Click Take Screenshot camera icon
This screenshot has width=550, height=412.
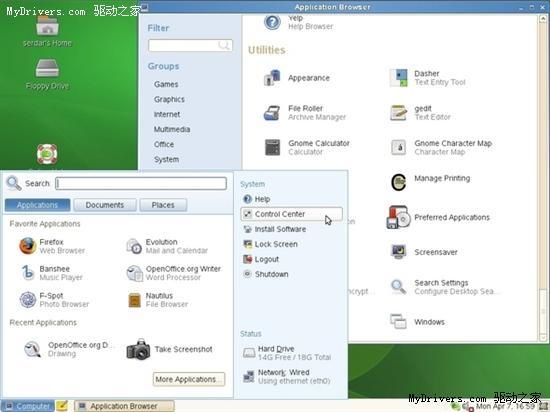tap(138, 349)
